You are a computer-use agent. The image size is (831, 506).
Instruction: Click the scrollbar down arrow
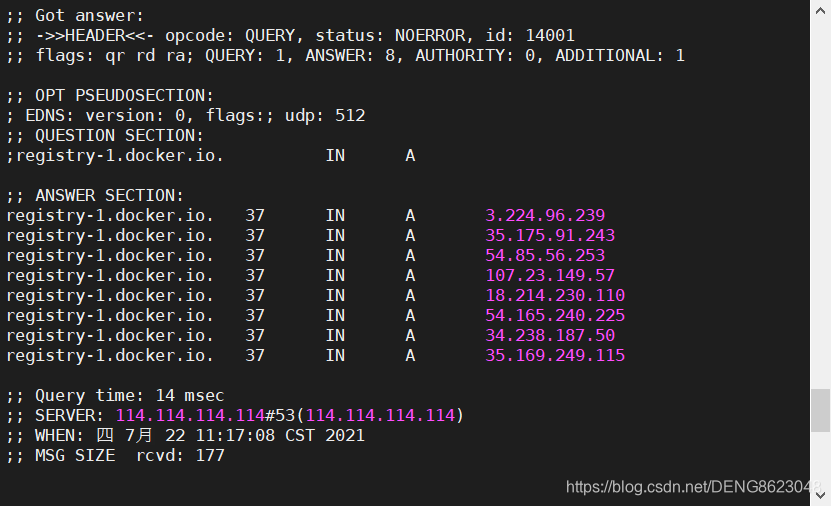click(x=820, y=495)
